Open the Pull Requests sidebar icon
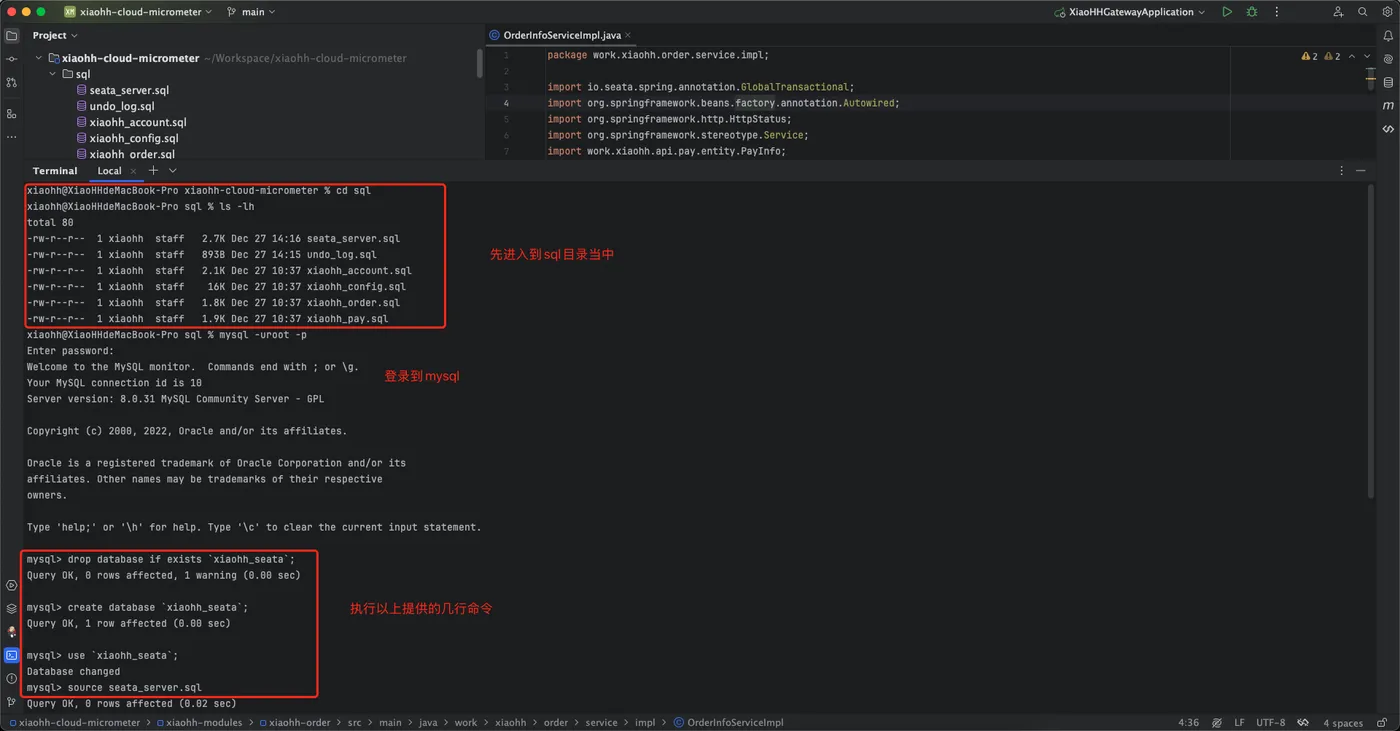Viewport: 1400px width, 731px height. point(12,83)
